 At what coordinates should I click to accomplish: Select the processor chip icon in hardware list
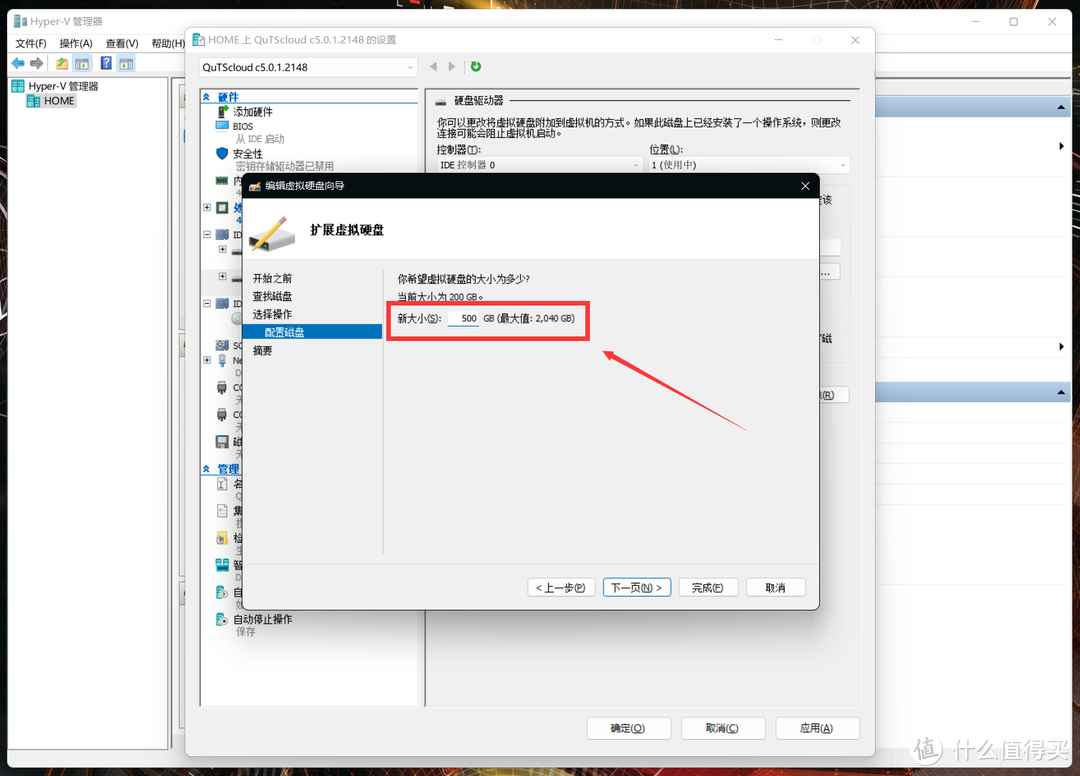point(222,207)
